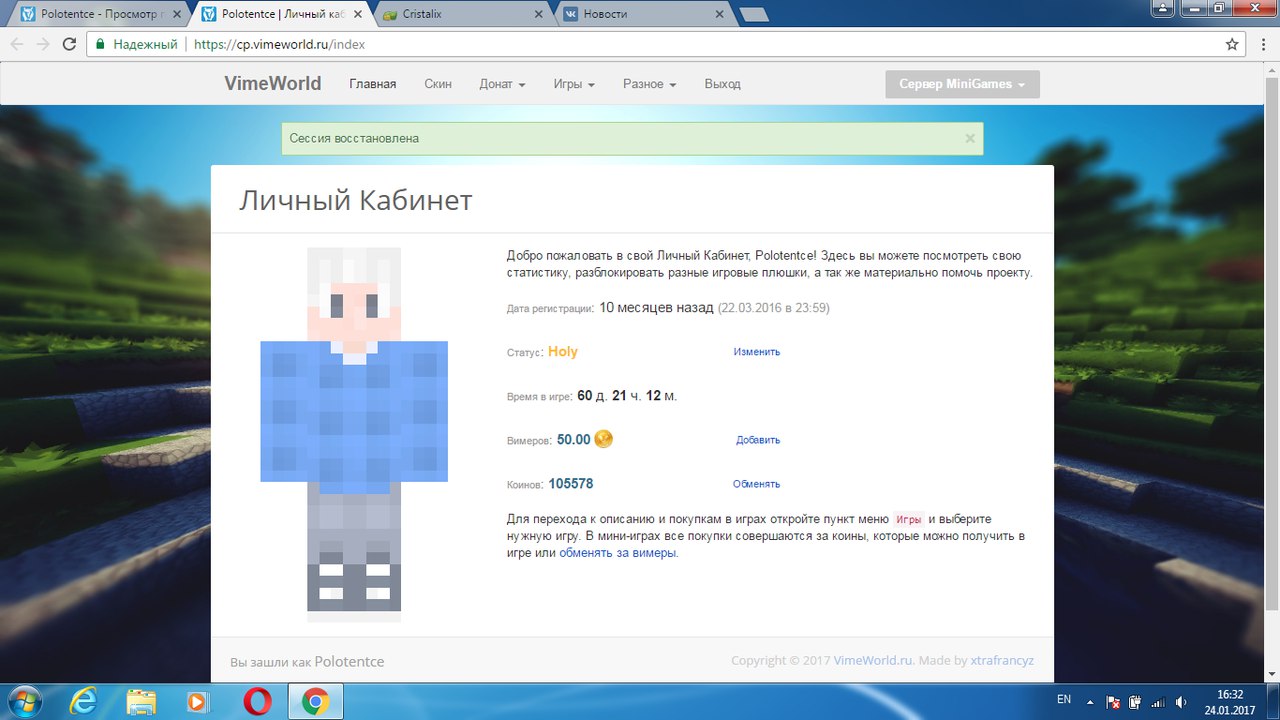
Task: Click the VimeWorld brand logo
Action: [273, 84]
